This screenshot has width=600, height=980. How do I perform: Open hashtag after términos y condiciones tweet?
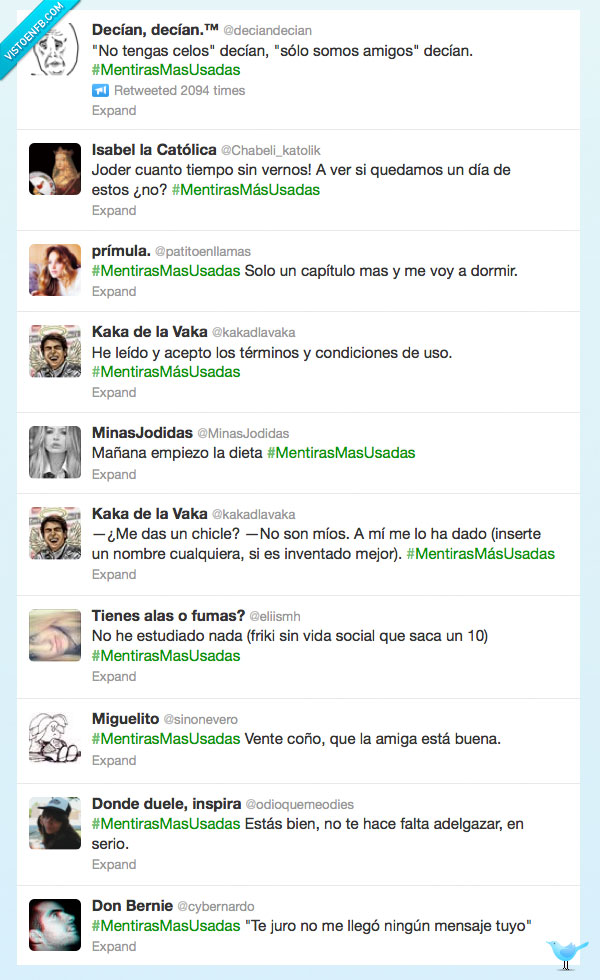(x=166, y=372)
